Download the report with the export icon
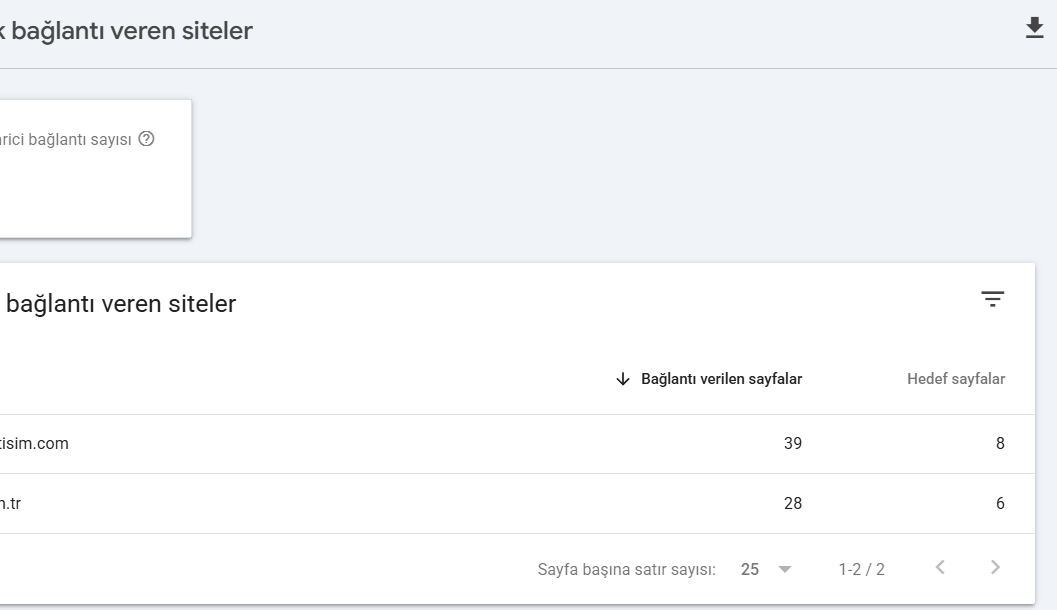1057x610 pixels. coord(1034,28)
